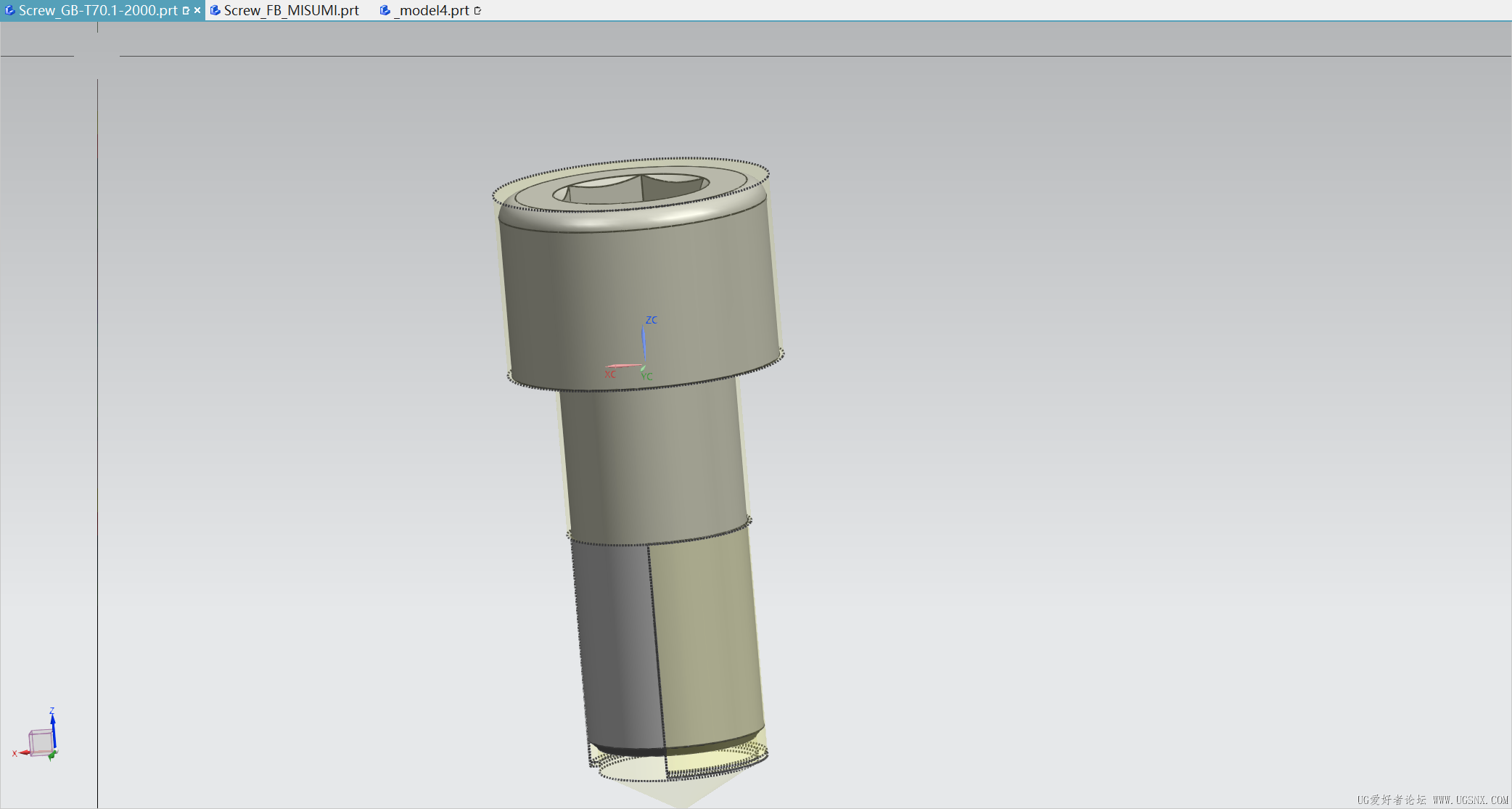This screenshot has height=809, width=1512.
Task: Select the Screw_GB-T70.1-2000.prt tab
Action: point(98,10)
